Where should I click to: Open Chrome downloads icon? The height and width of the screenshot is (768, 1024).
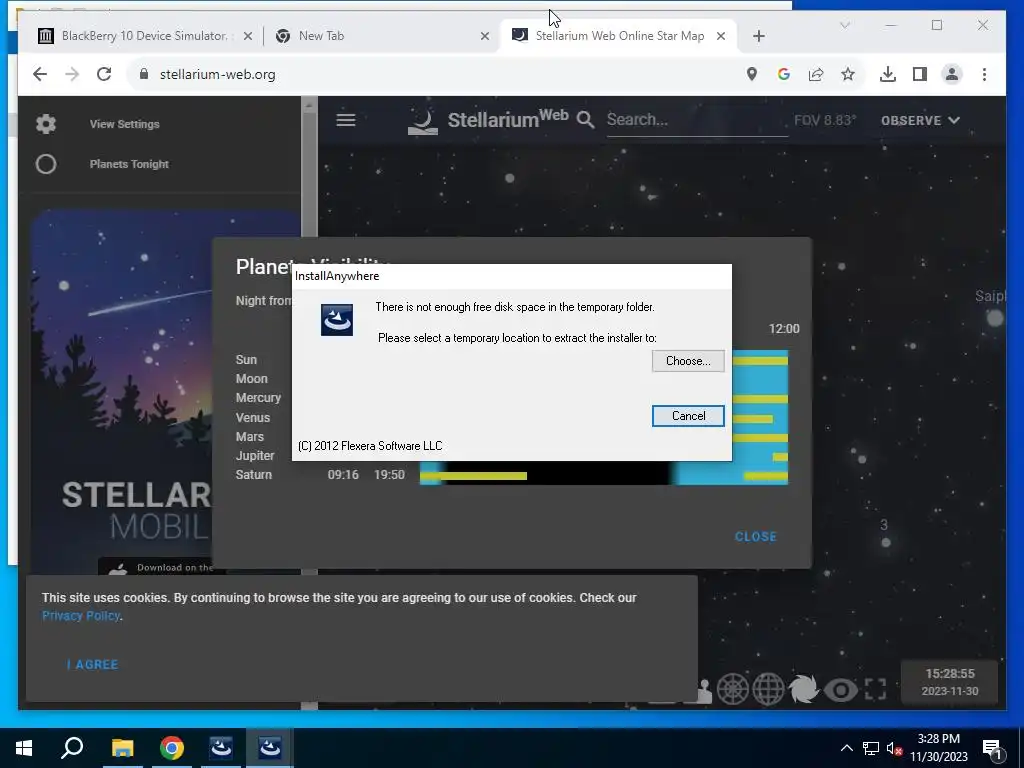click(888, 74)
